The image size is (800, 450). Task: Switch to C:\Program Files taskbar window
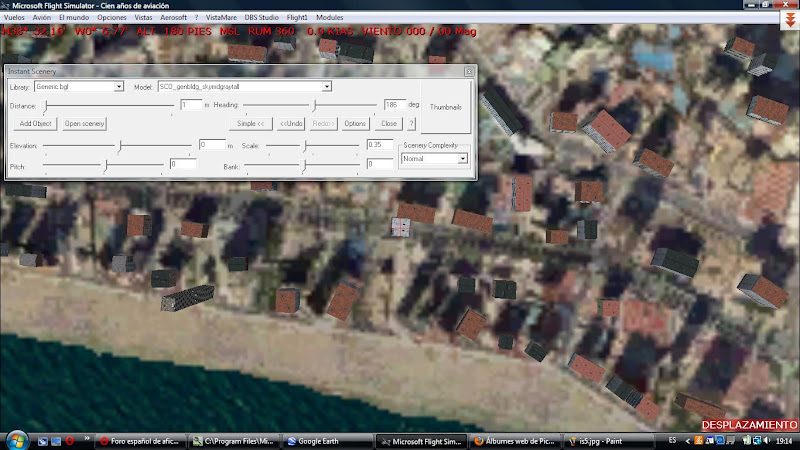234,441
